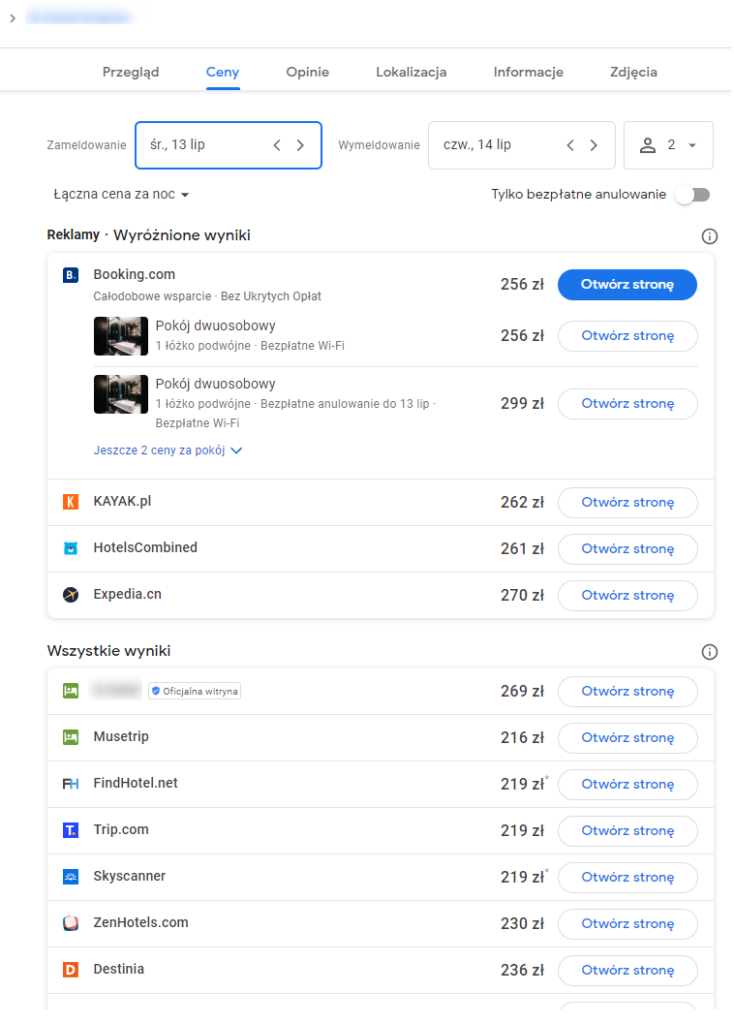Viewport: 734px width, 1024px height.
Task: Expand Jeszcze 2 ceny za pokój
Action: 168,450
